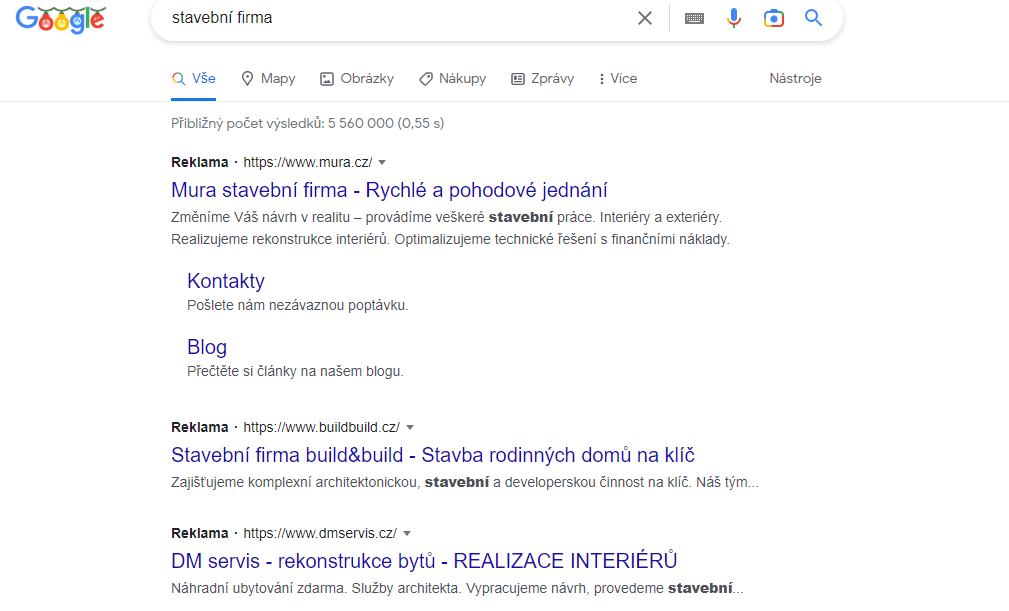Expand dropdown arrow next to buildbuild.cz URL
Image resolution: width=1009 pixels, height=611 pixels.
click(410, 428)
